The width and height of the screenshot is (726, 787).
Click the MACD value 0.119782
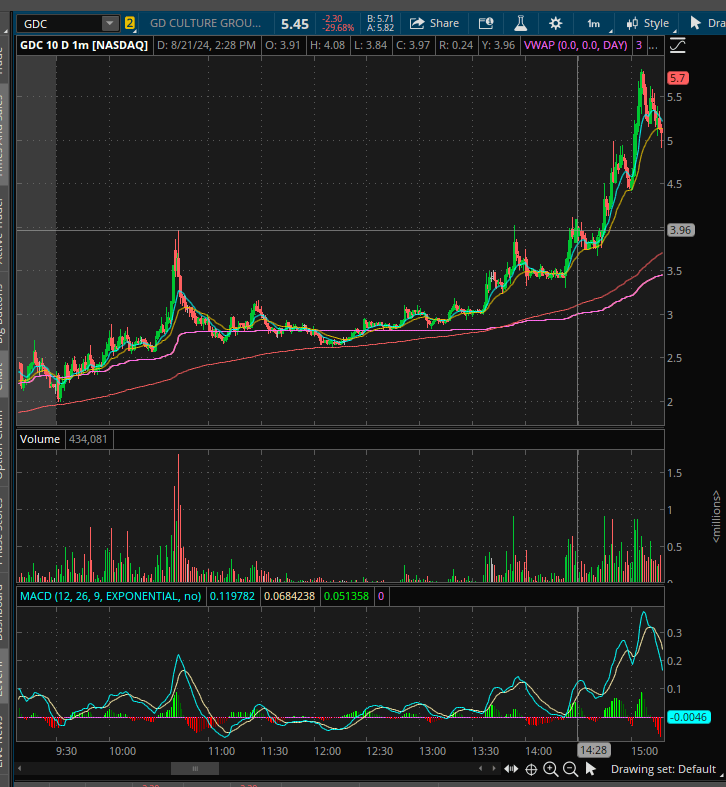click(x=232, y=596)
